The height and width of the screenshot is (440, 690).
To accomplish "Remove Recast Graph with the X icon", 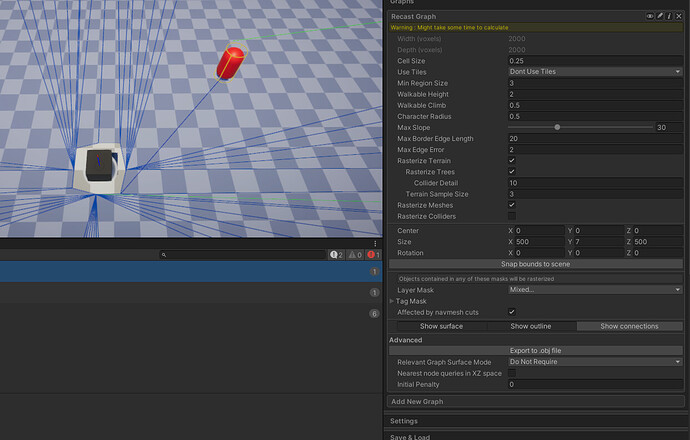I will tap(679, 16).
